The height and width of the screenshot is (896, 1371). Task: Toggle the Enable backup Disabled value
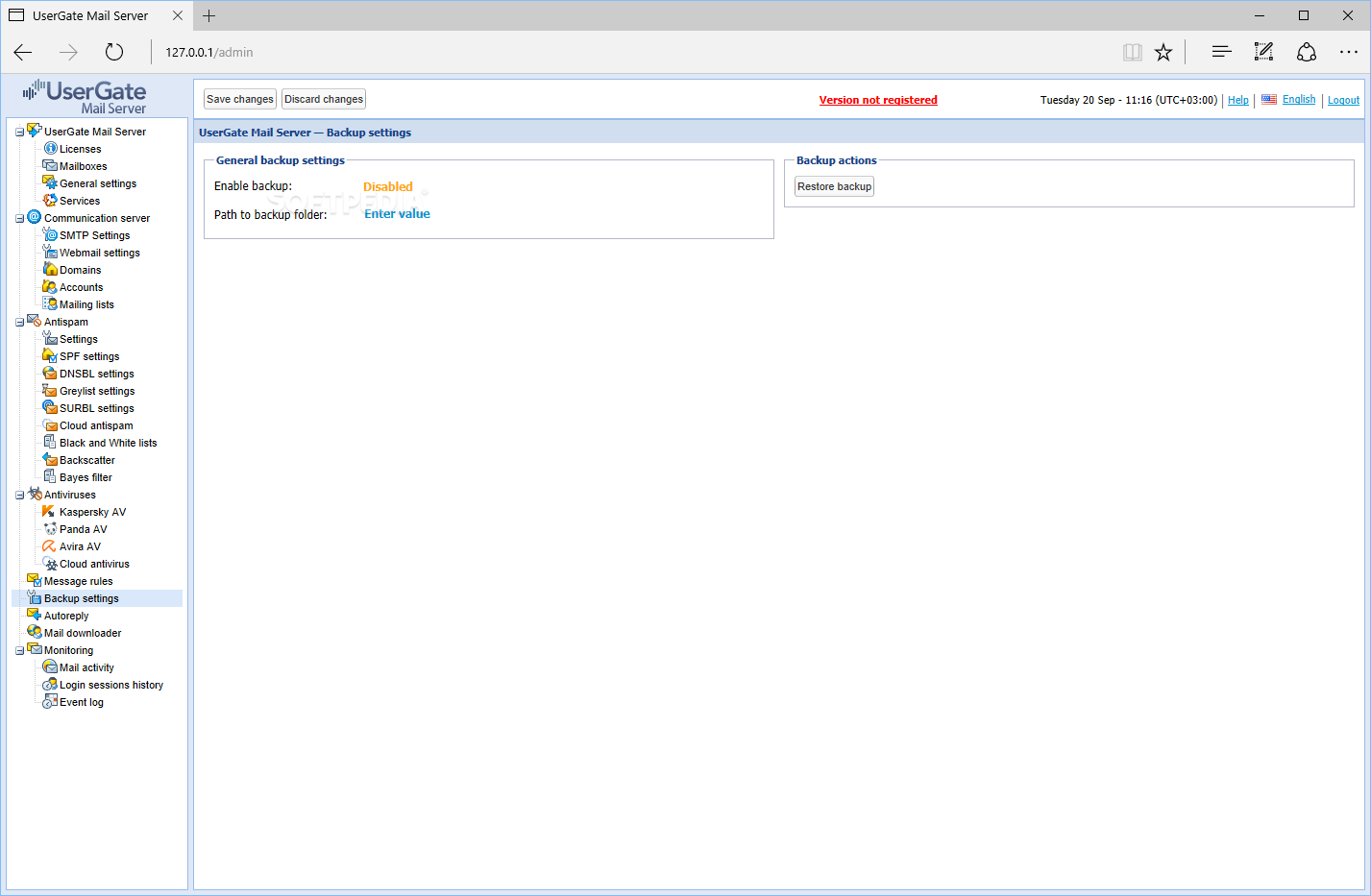point(388,187)
